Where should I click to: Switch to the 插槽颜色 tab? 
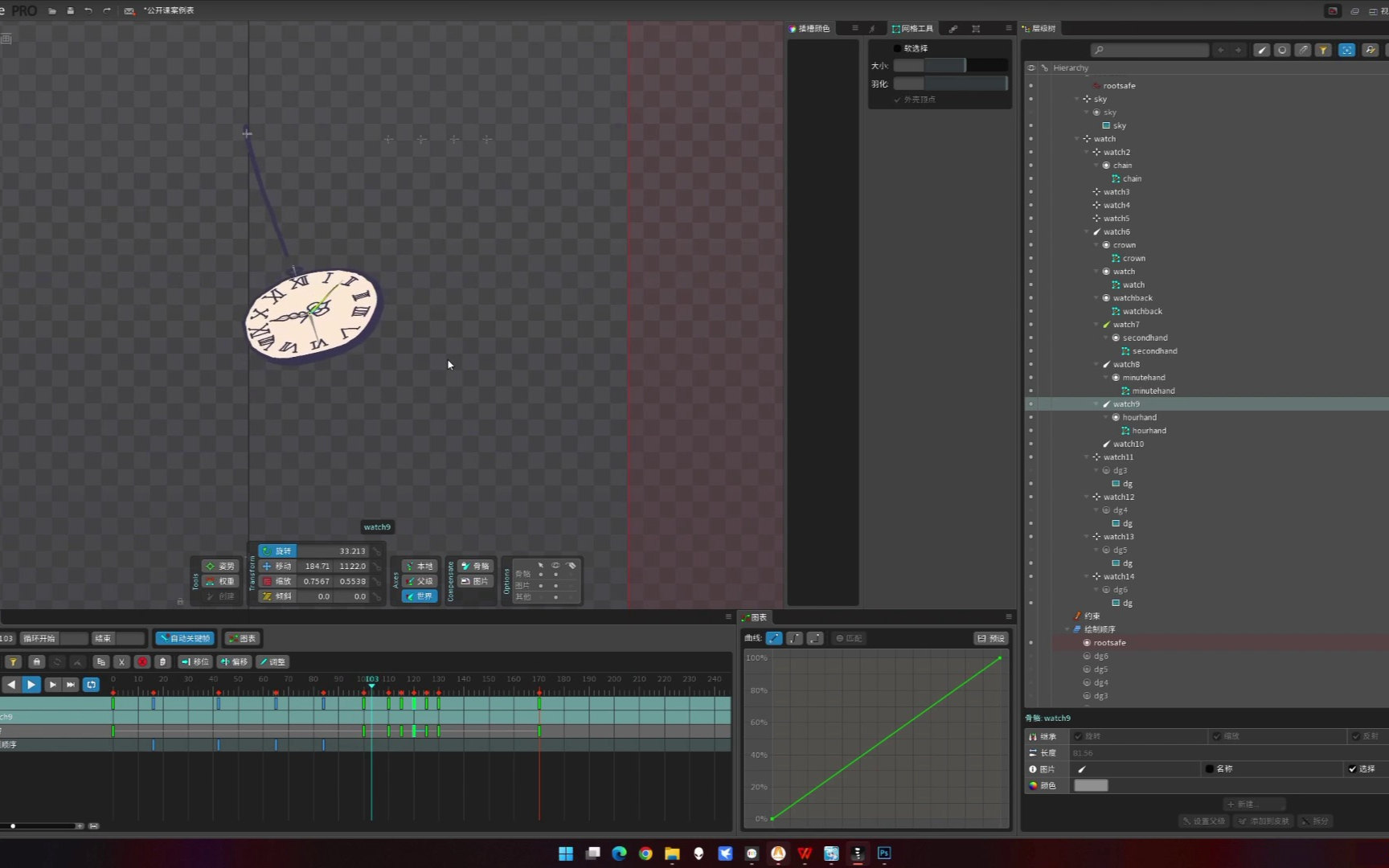tap(809, 29)
